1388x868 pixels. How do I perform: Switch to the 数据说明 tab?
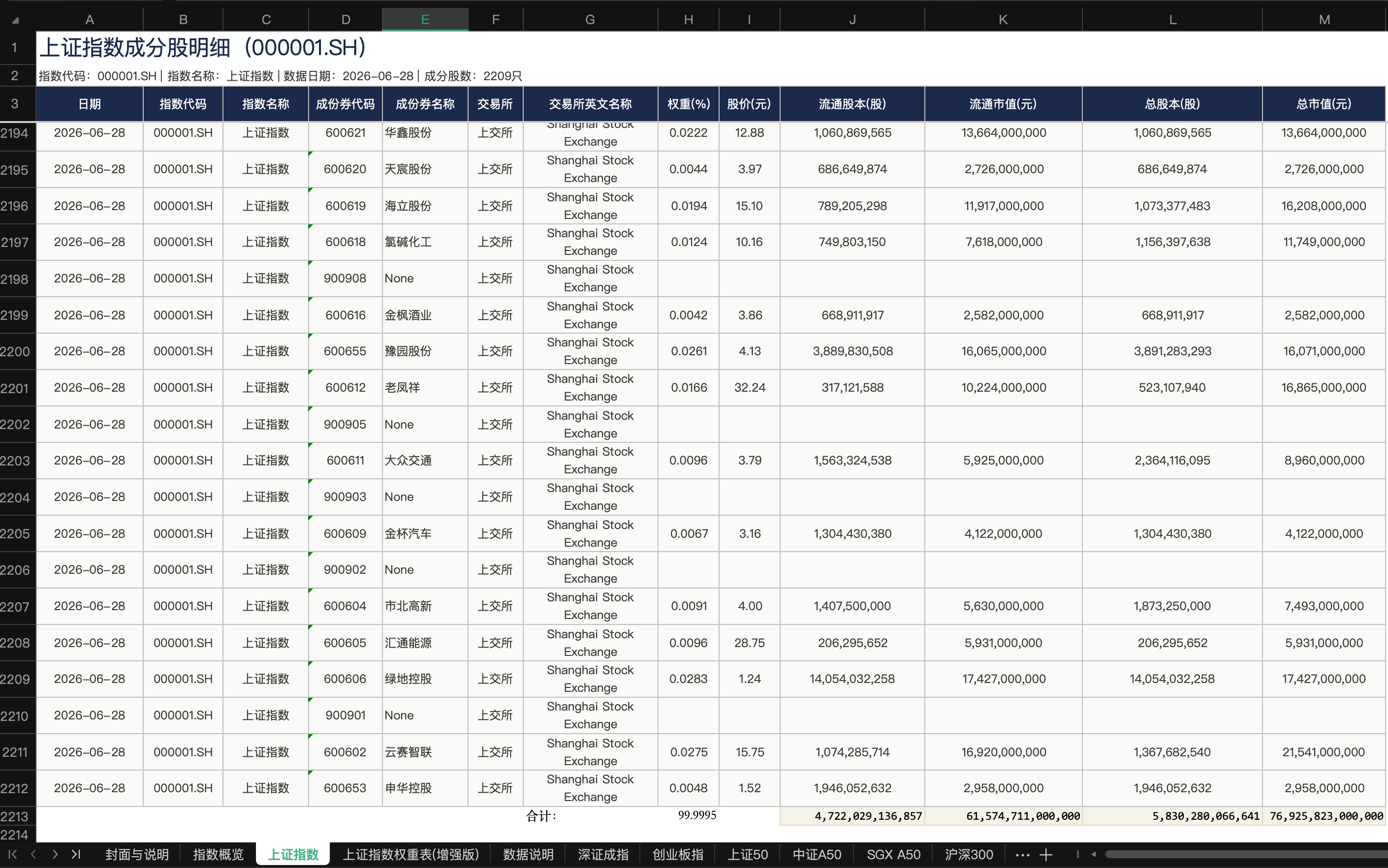(x=528, y=854)
